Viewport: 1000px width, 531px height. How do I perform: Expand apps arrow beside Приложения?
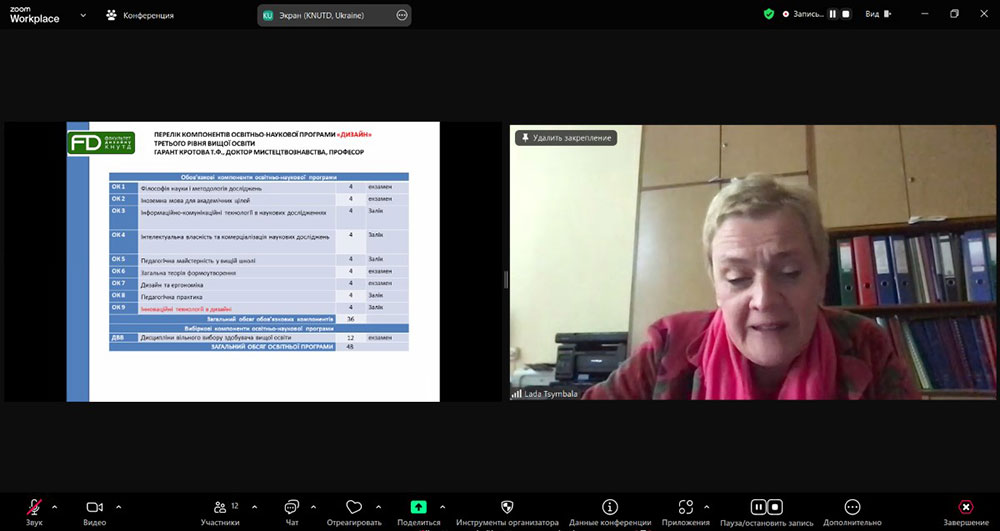click(707, 507)
